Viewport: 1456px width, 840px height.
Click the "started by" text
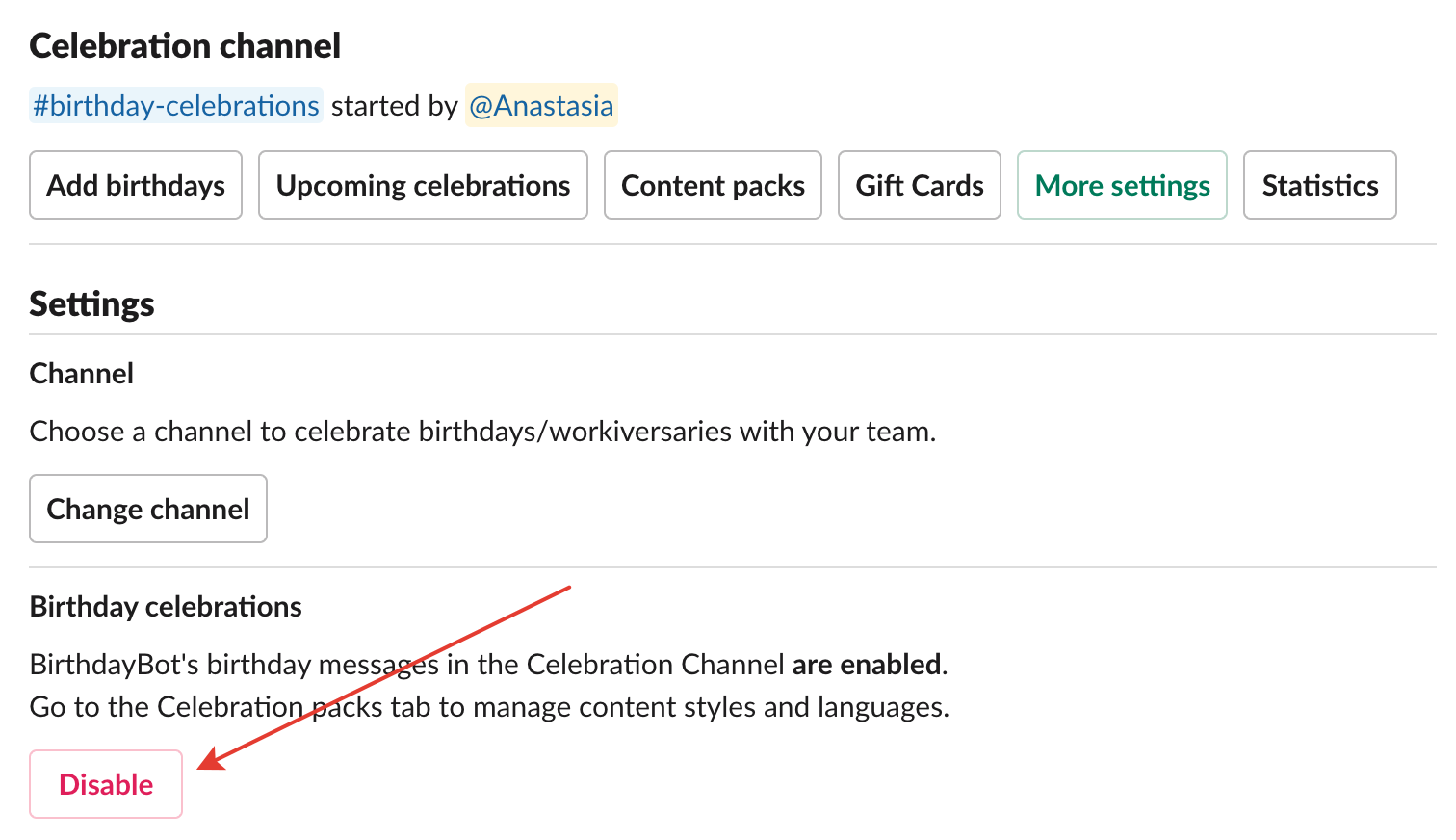point(395,105)
